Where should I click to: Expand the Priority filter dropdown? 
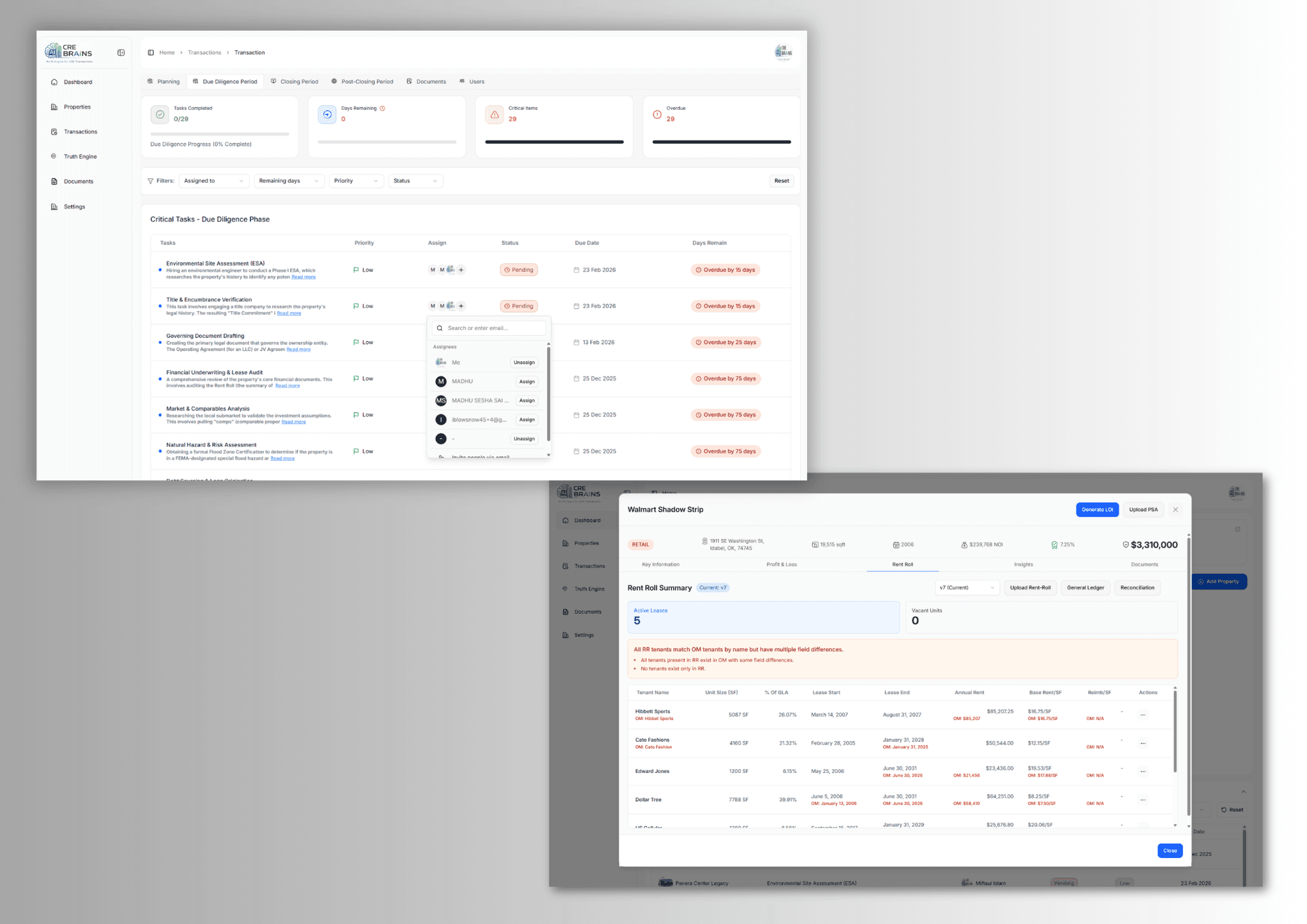coord(356,180)
